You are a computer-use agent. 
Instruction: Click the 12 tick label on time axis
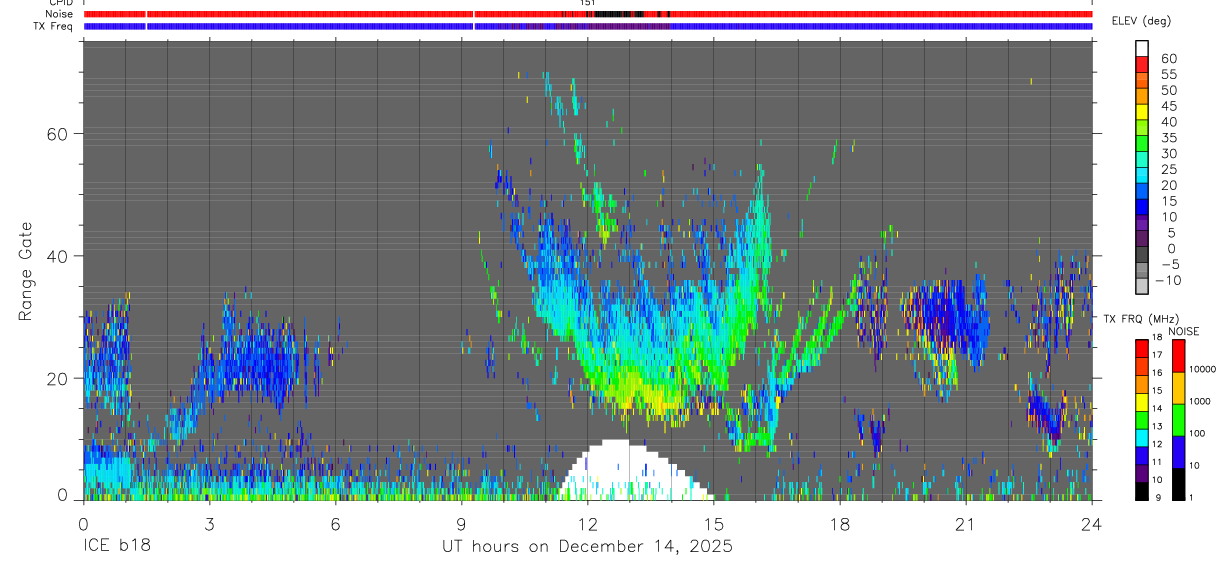587,525
